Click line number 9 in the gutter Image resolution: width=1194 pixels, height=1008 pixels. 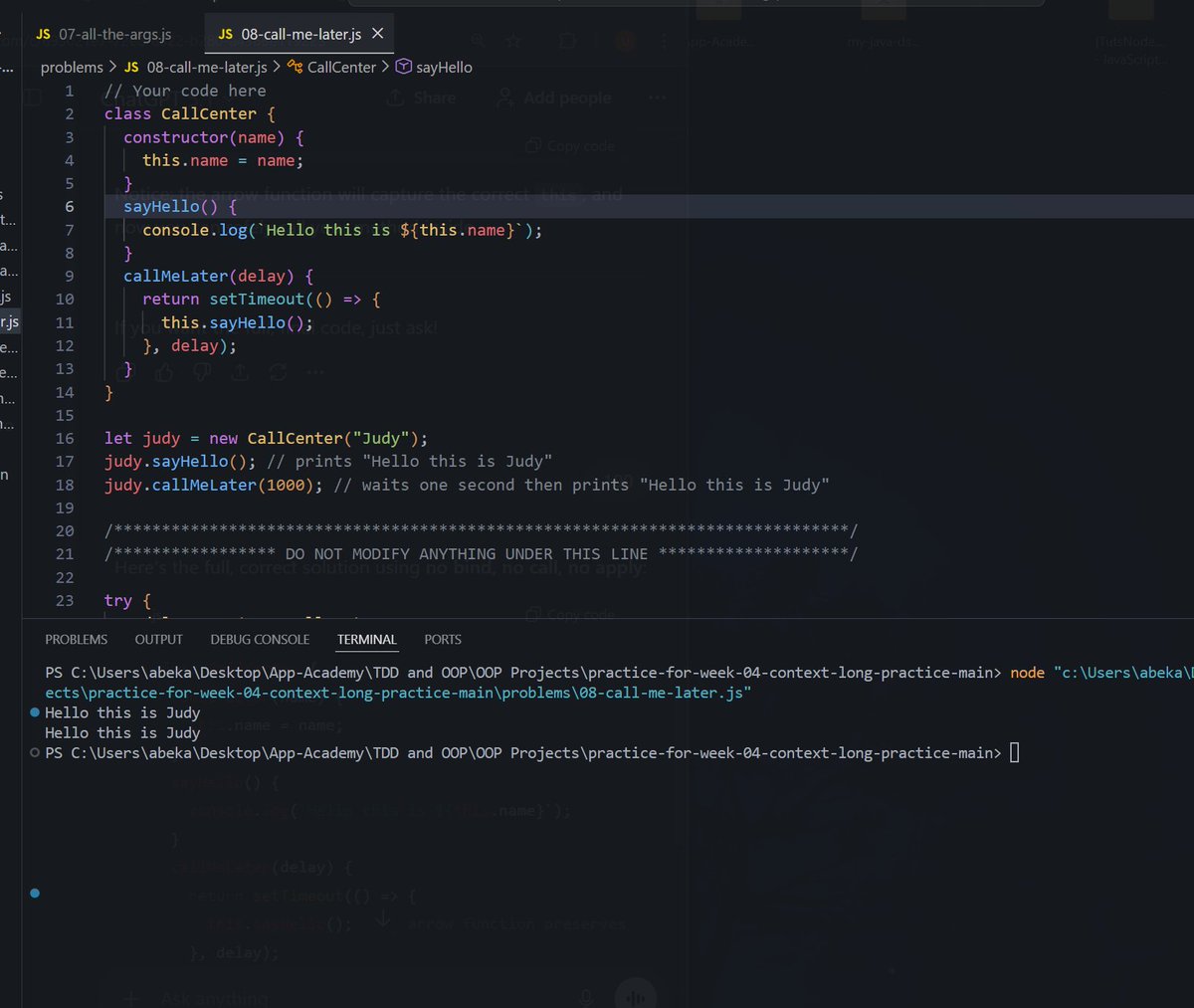click(x=70, y=276)
